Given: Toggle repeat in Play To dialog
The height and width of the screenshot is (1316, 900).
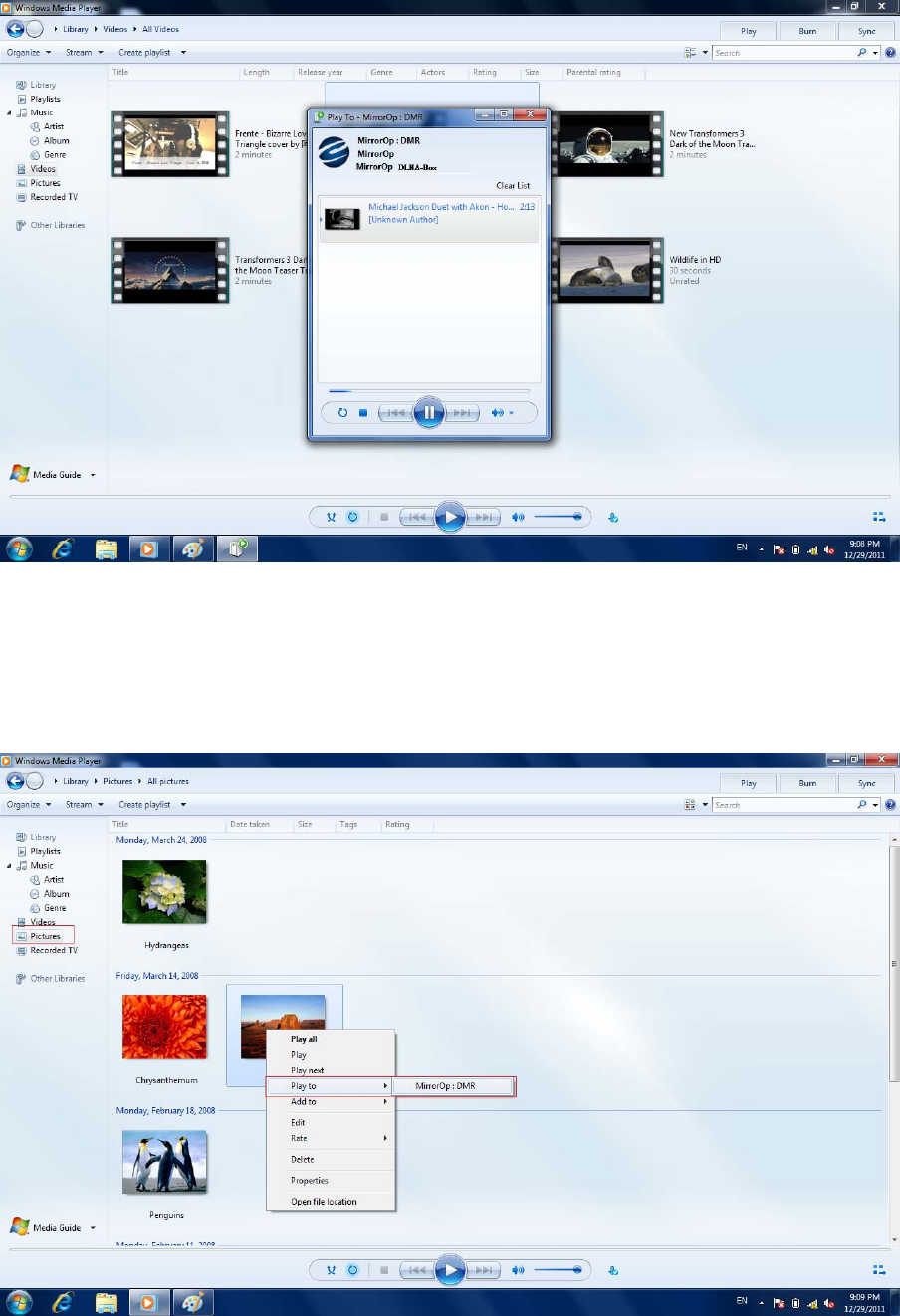Looking at the screenshot, I should click(342, 413).
